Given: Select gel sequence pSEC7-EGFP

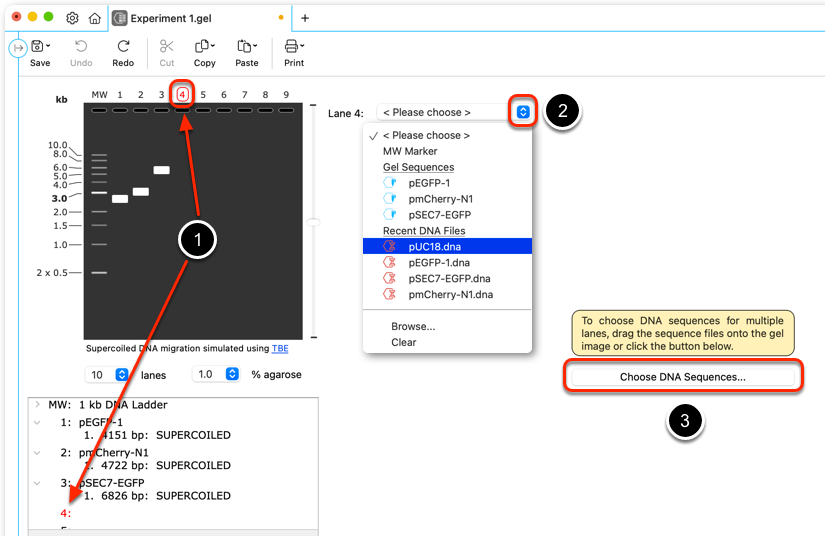Looking at the screenshot, I should (447, 215).
